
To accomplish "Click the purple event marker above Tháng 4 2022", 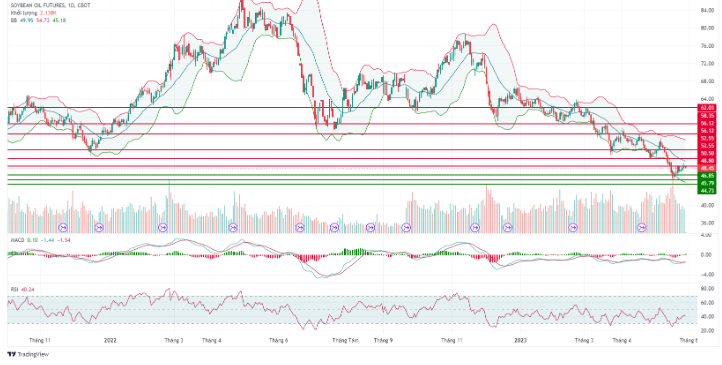I will (x=233, y=227).
